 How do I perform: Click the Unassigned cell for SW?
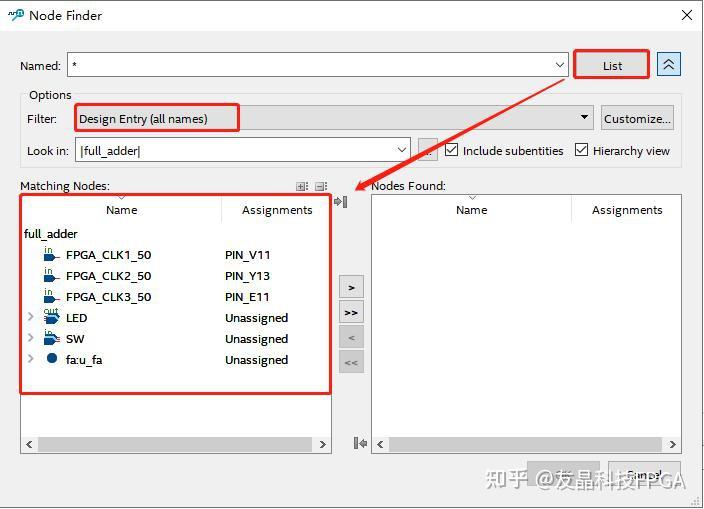(x=256, y=339)
